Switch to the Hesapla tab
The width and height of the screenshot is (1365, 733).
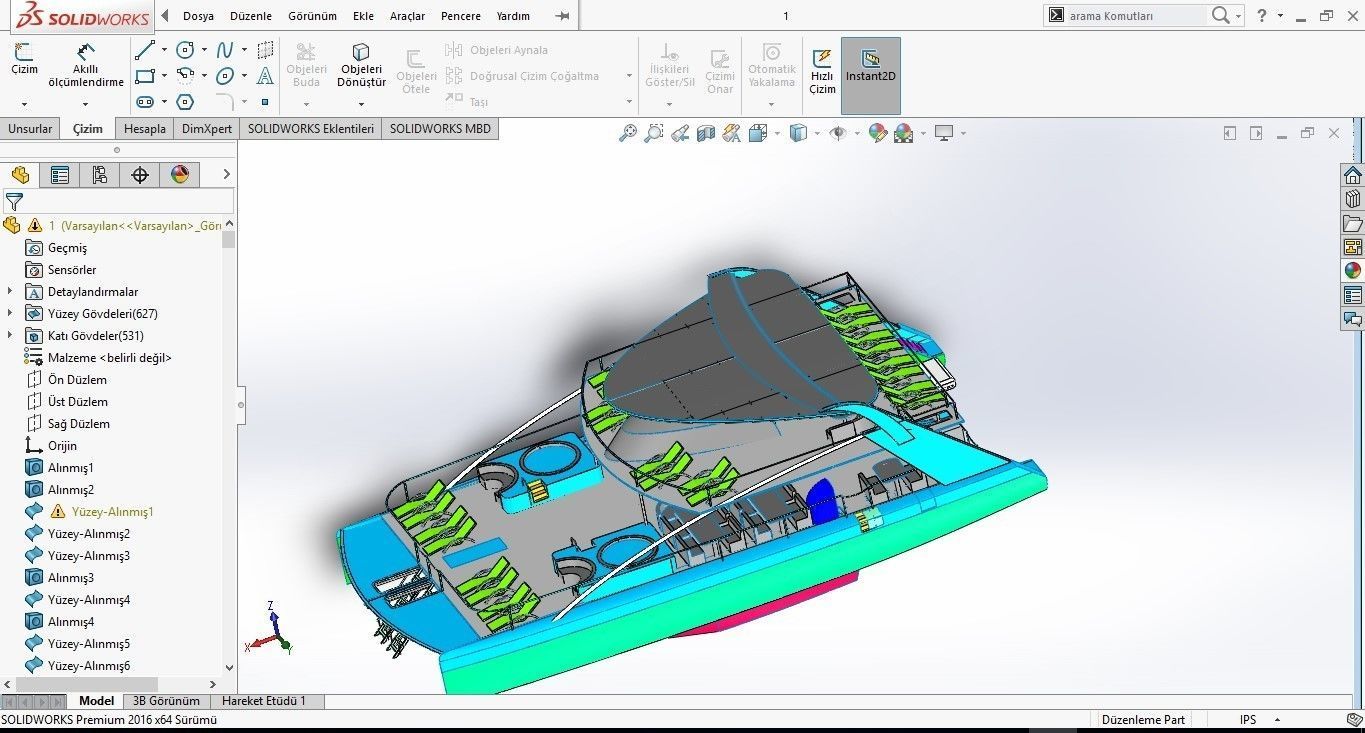(x=145, y=129)
